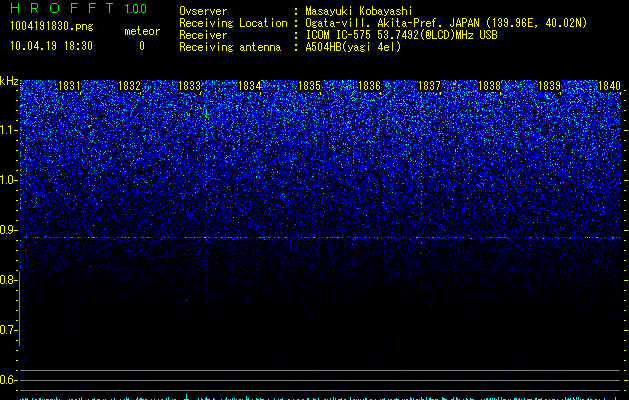The image size is (629, 400).
Task: Click the 1.1 frequency axis label
Action: [x=8, y=130]
